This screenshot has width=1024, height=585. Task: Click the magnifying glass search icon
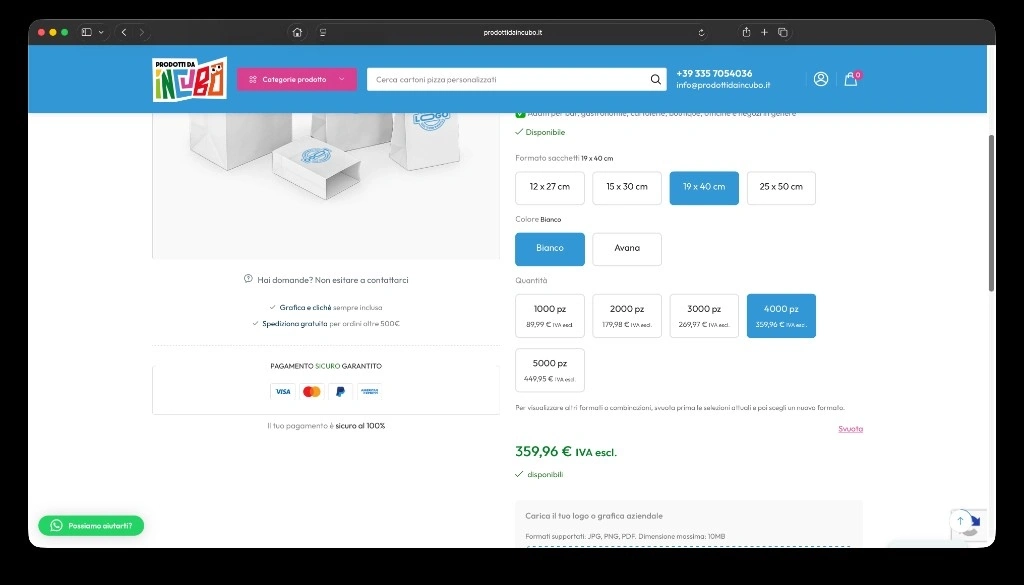(x=656, y=79)
